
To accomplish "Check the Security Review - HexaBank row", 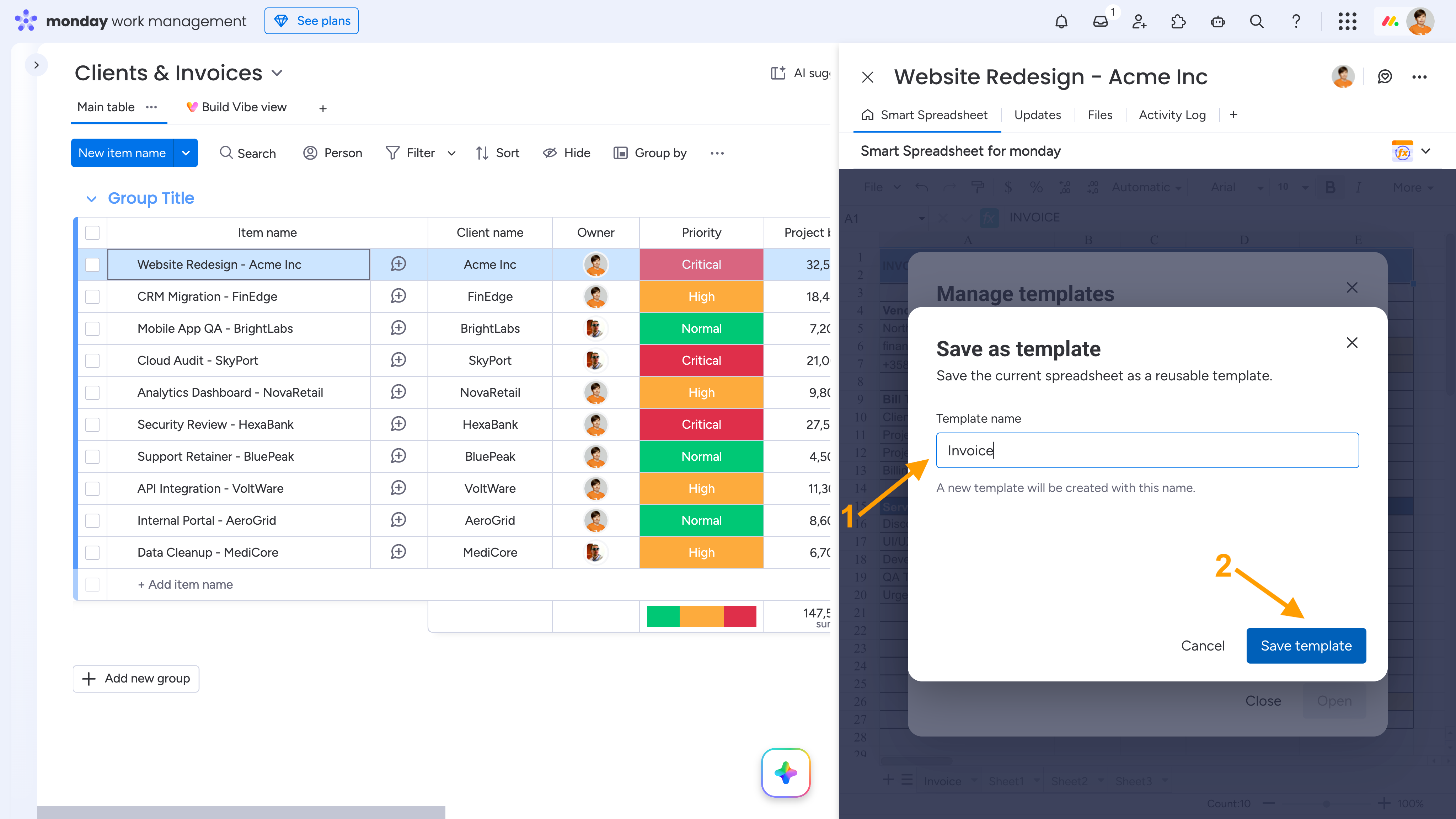I will [92, 424].
